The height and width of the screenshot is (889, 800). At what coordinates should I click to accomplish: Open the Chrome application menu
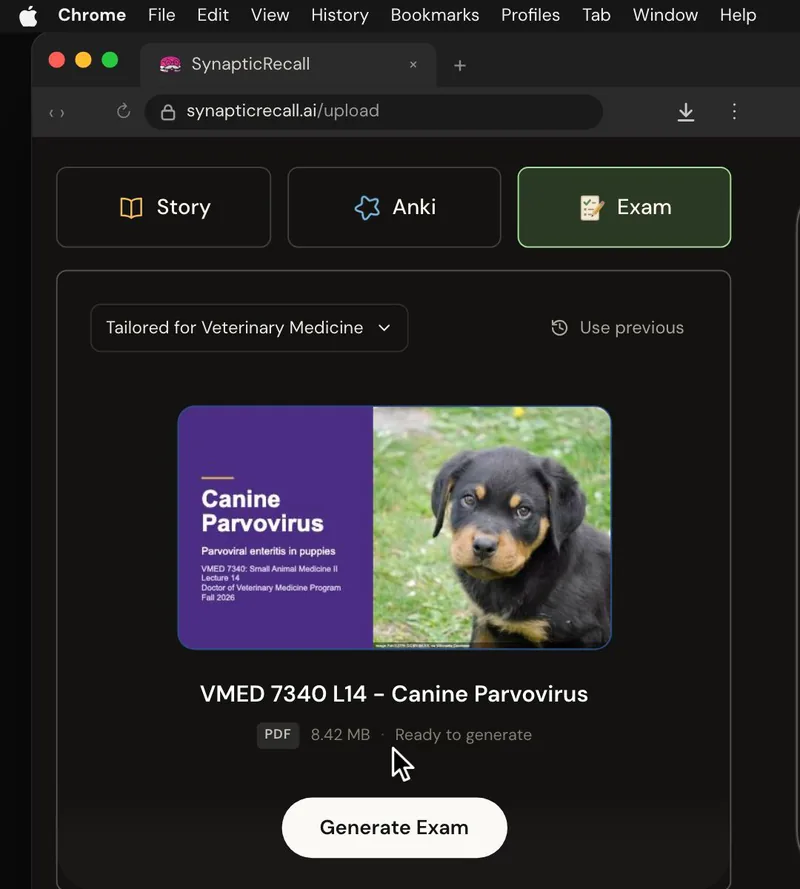pyautogui.click(x=92, y=15)
